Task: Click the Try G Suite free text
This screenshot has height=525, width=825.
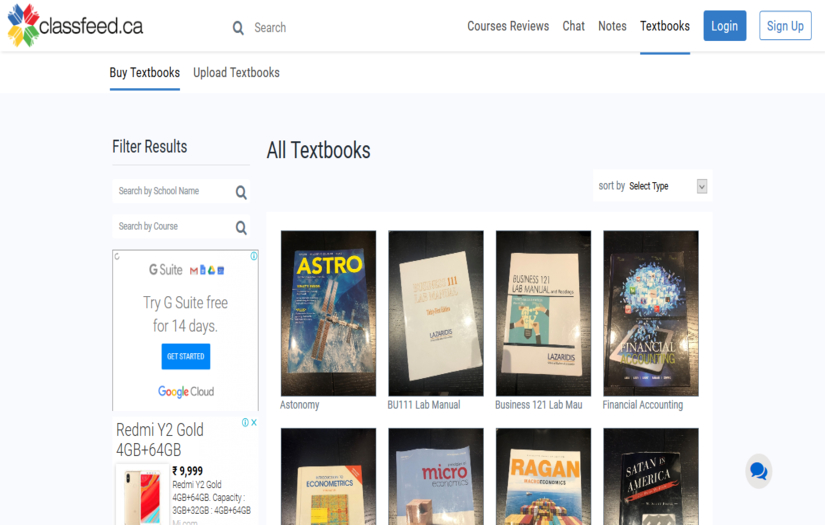Action: [186, 314]
